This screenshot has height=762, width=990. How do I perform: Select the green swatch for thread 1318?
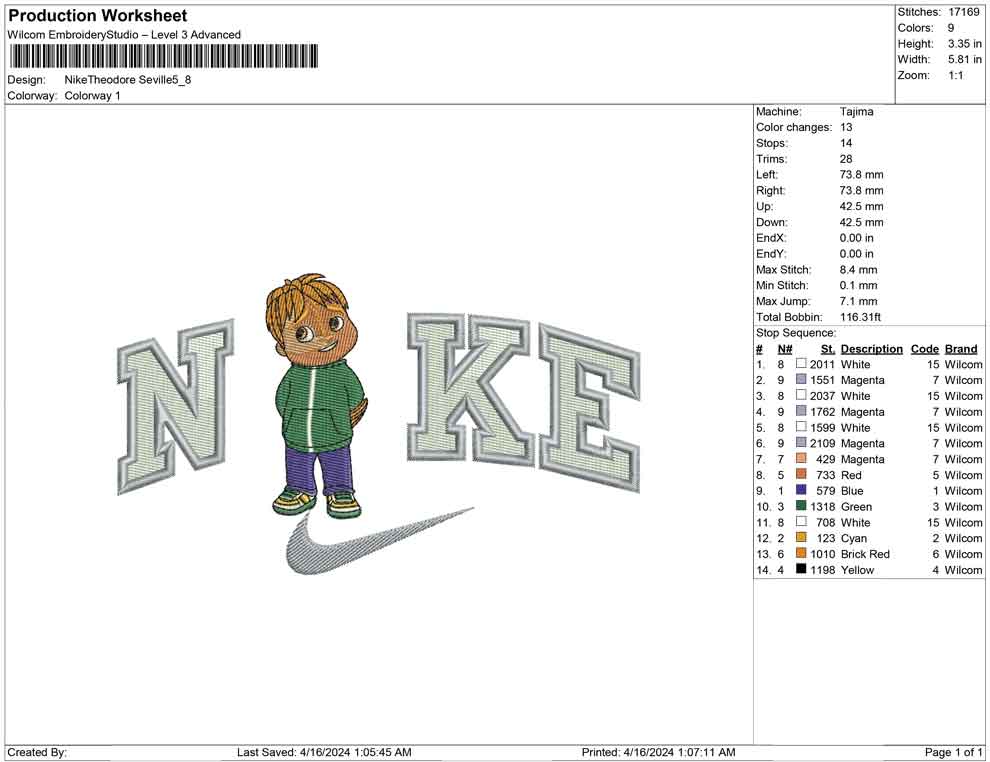point(801,507)
